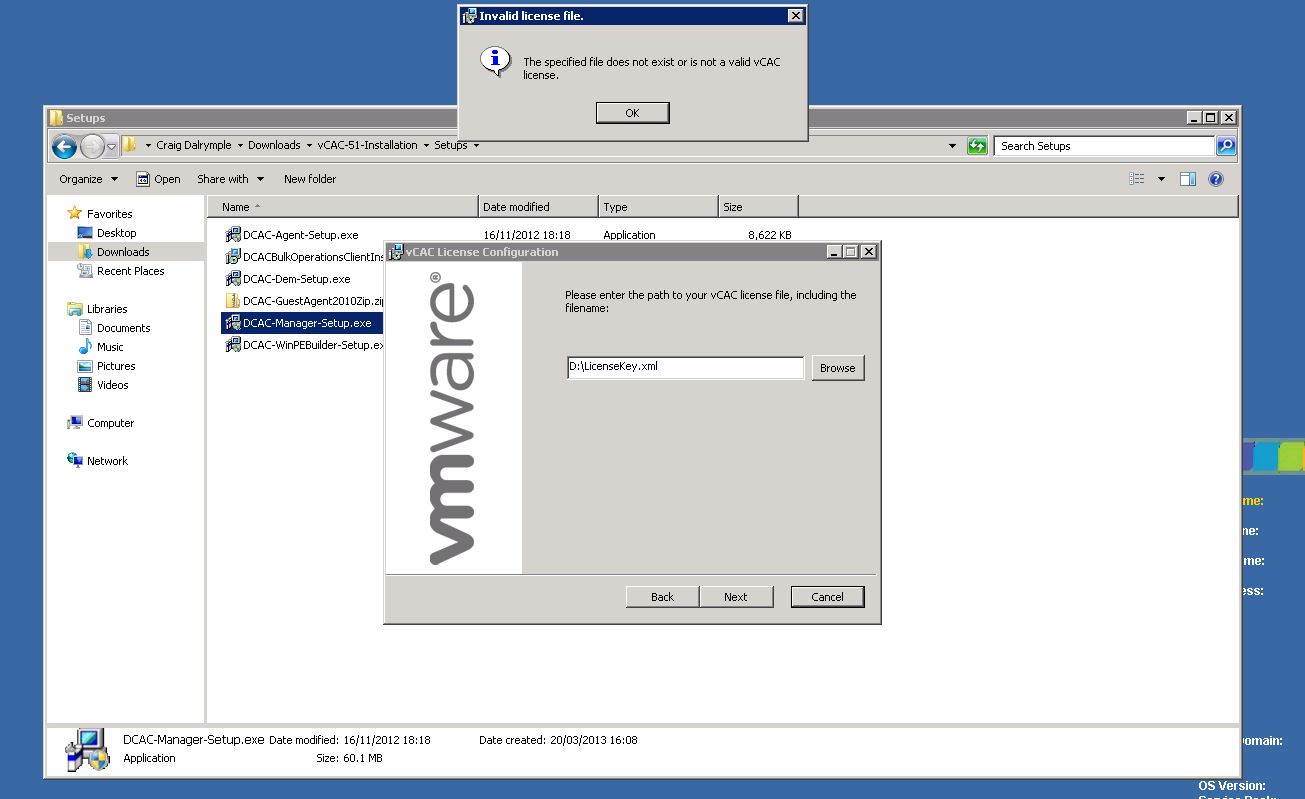Select the Documents library
Viewport: 1305px width, 799px height.
[123, 328]
